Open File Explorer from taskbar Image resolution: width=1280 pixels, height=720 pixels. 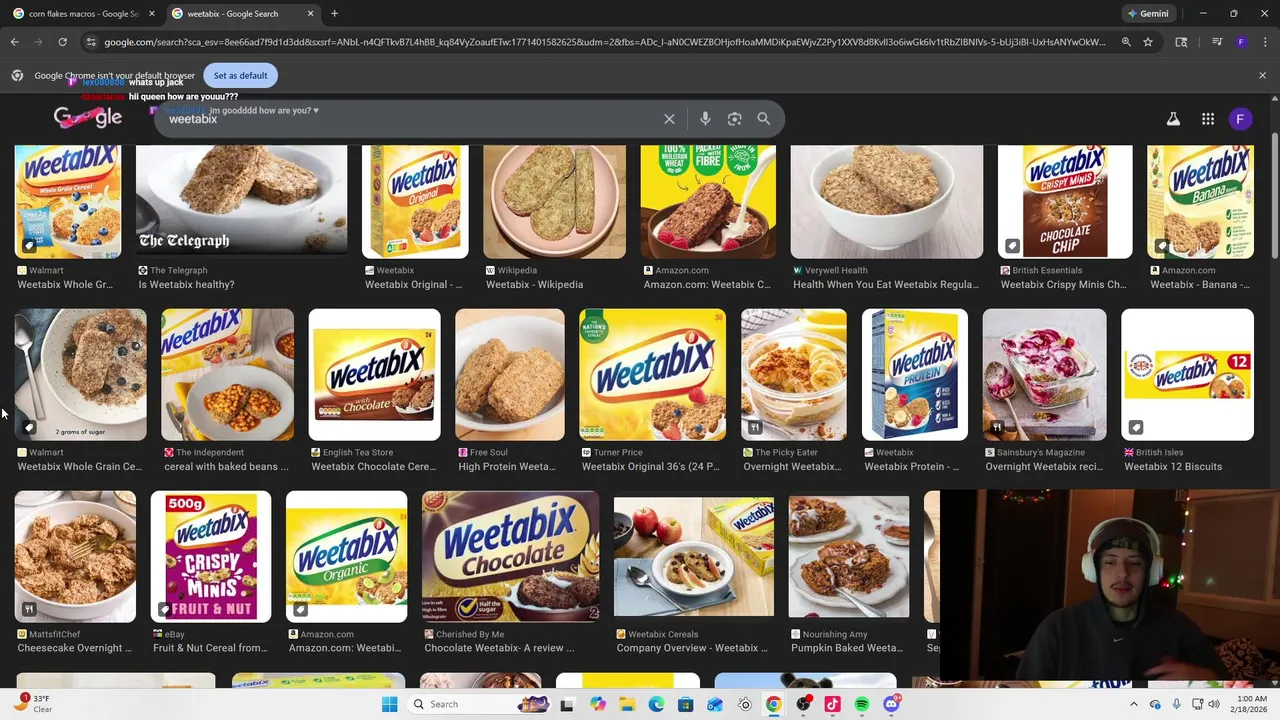click(x=627, y=704)
